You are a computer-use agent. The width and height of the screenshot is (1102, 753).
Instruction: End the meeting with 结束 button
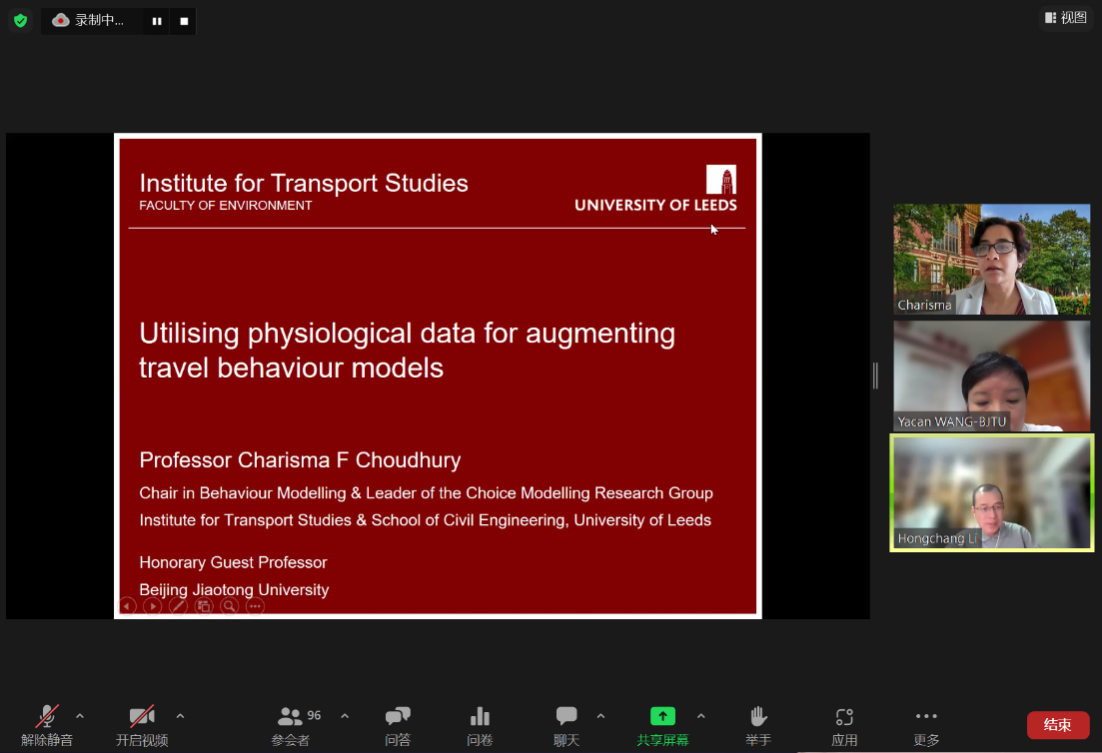click(1058, 725)
